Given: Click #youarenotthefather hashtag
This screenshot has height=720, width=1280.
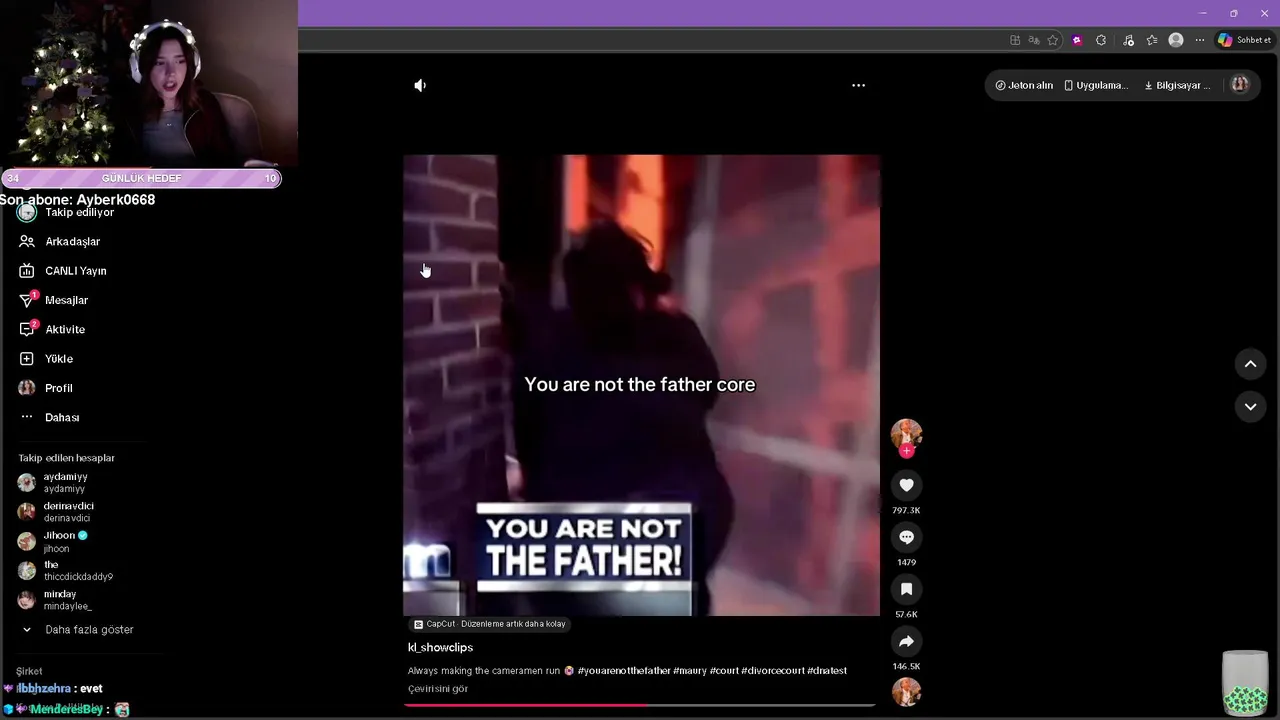Looking at the screenshot, I should click(624, 671).
